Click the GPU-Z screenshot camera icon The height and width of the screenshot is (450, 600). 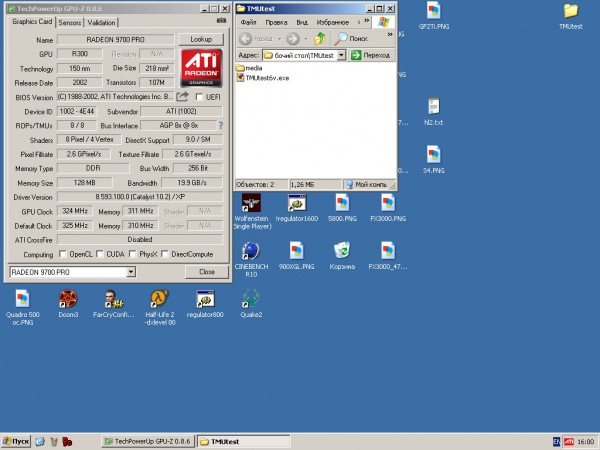pos(221,21)
